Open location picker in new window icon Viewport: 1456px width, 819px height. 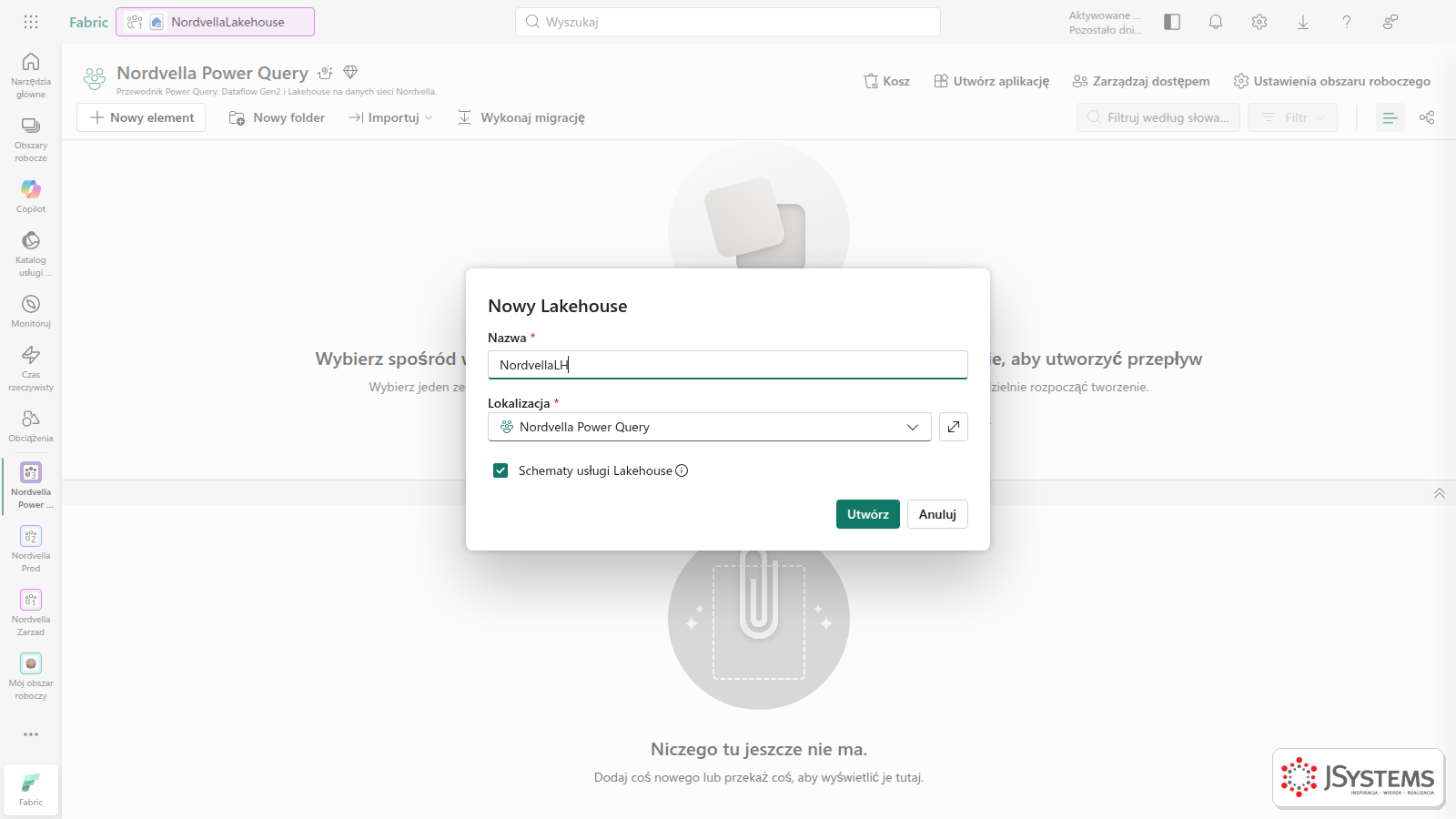click(954, 427)
